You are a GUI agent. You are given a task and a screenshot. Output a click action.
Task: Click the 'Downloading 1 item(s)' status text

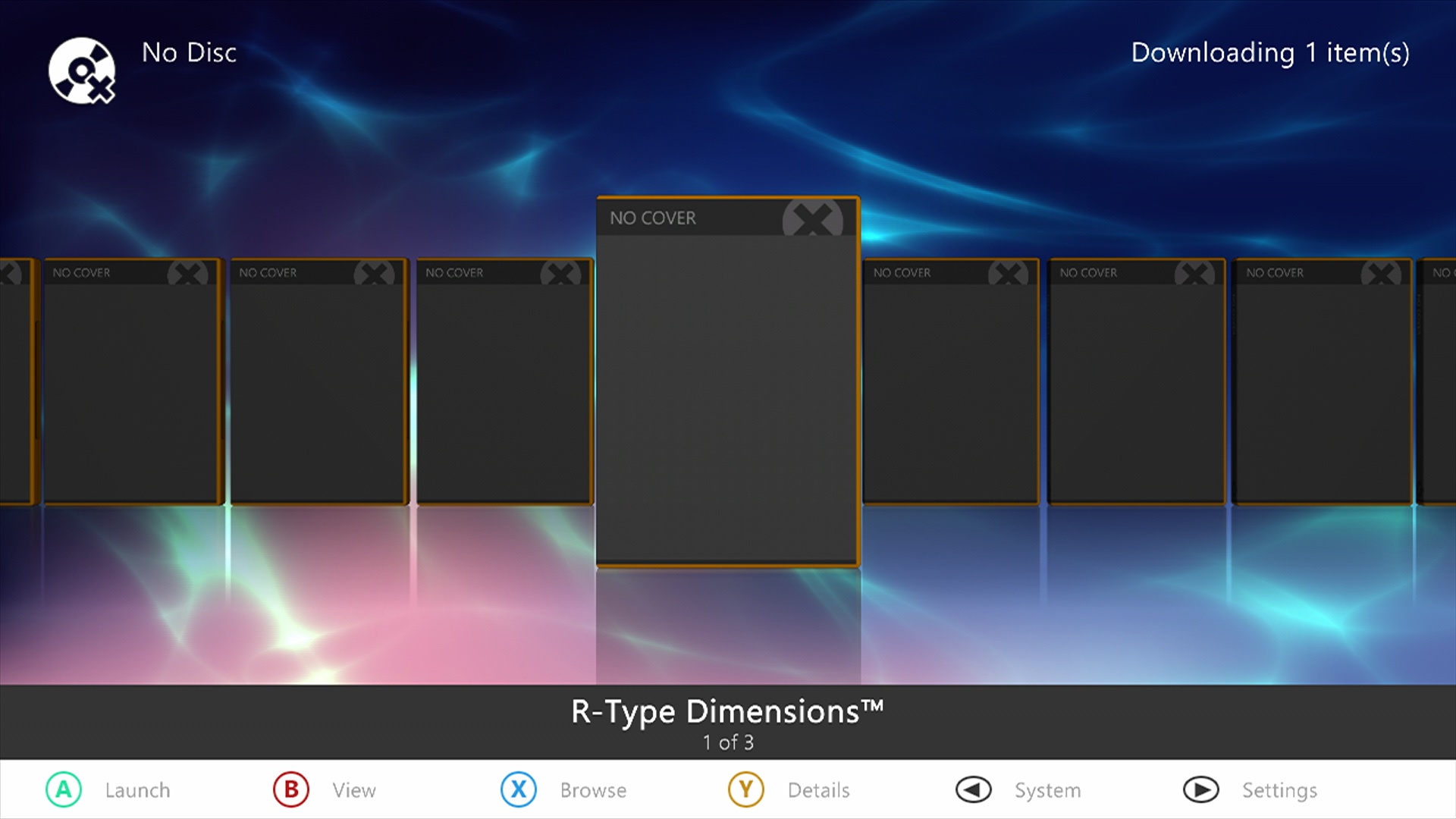tap(1270, 52)
